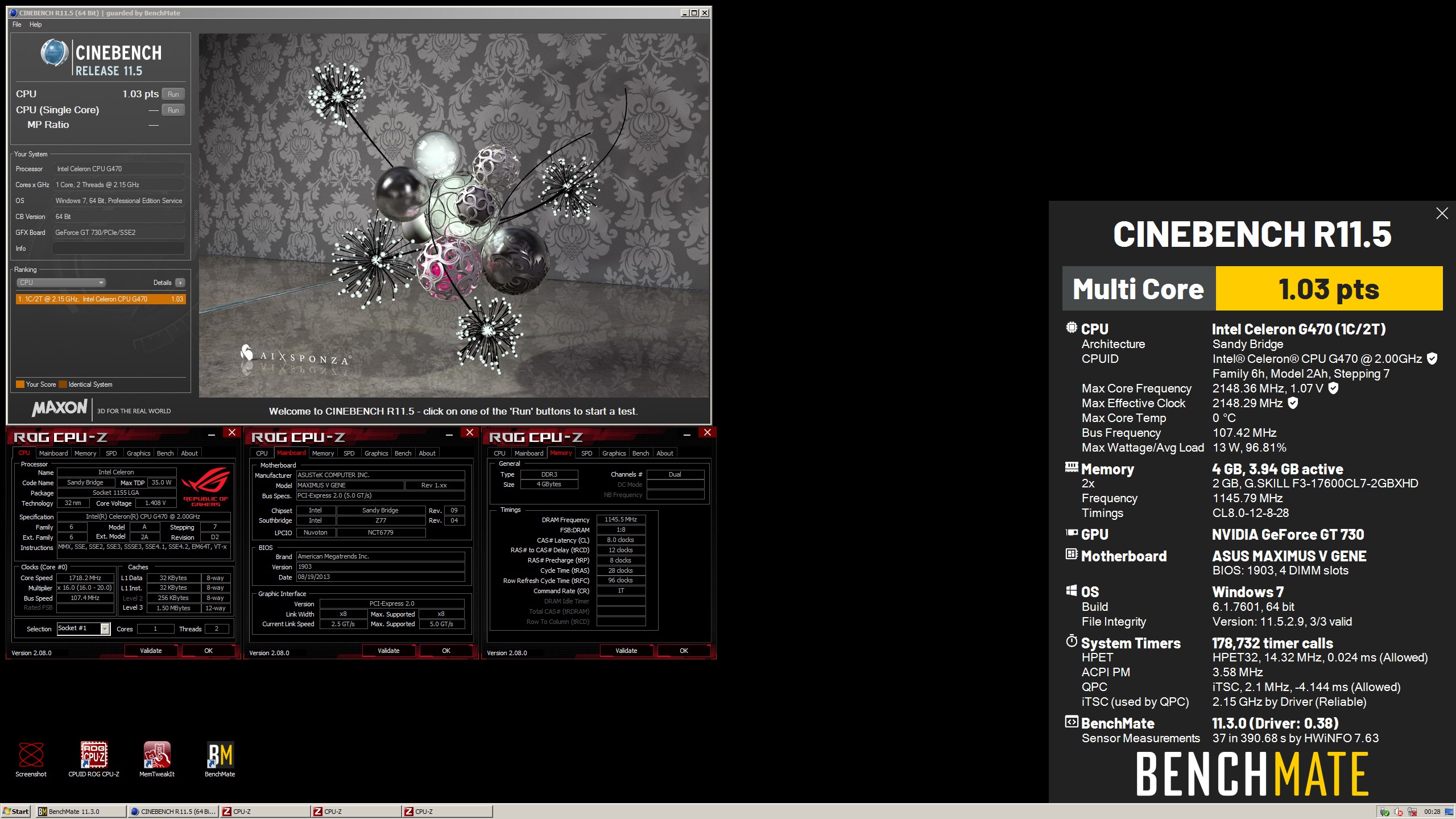
Task: Click the BENCHMATE logo at panel bottom
Action: point(1252,774)
